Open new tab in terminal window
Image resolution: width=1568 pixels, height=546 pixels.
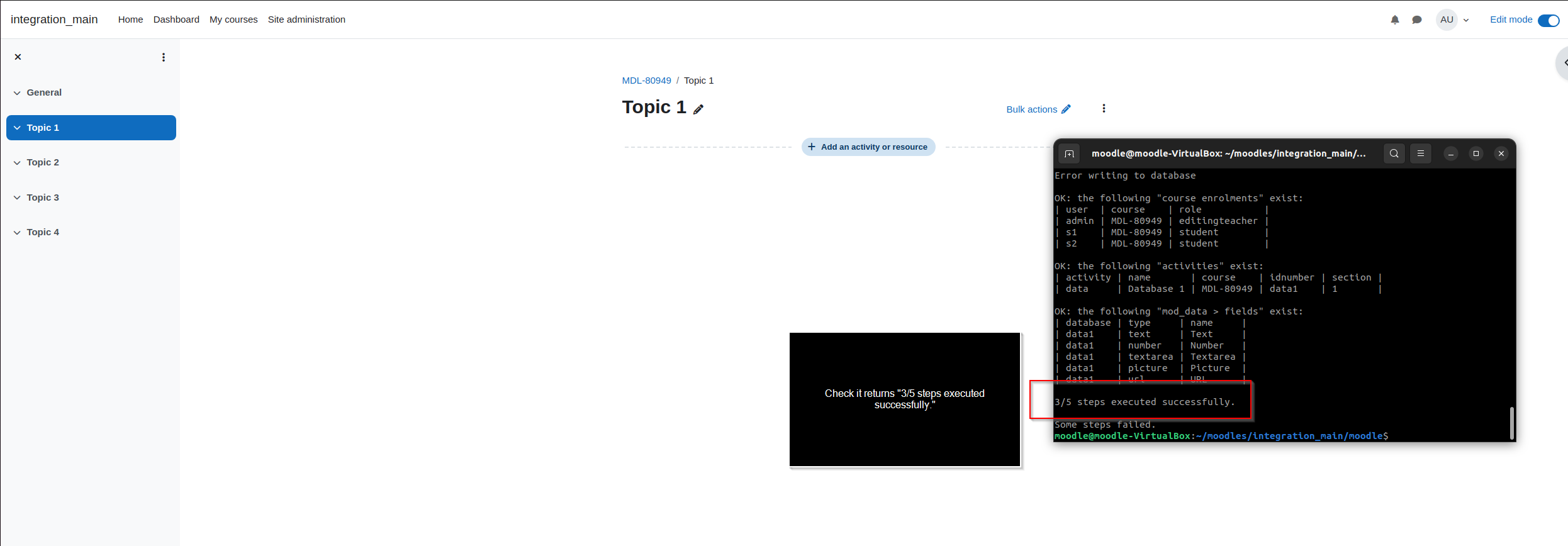[1069, 153]
